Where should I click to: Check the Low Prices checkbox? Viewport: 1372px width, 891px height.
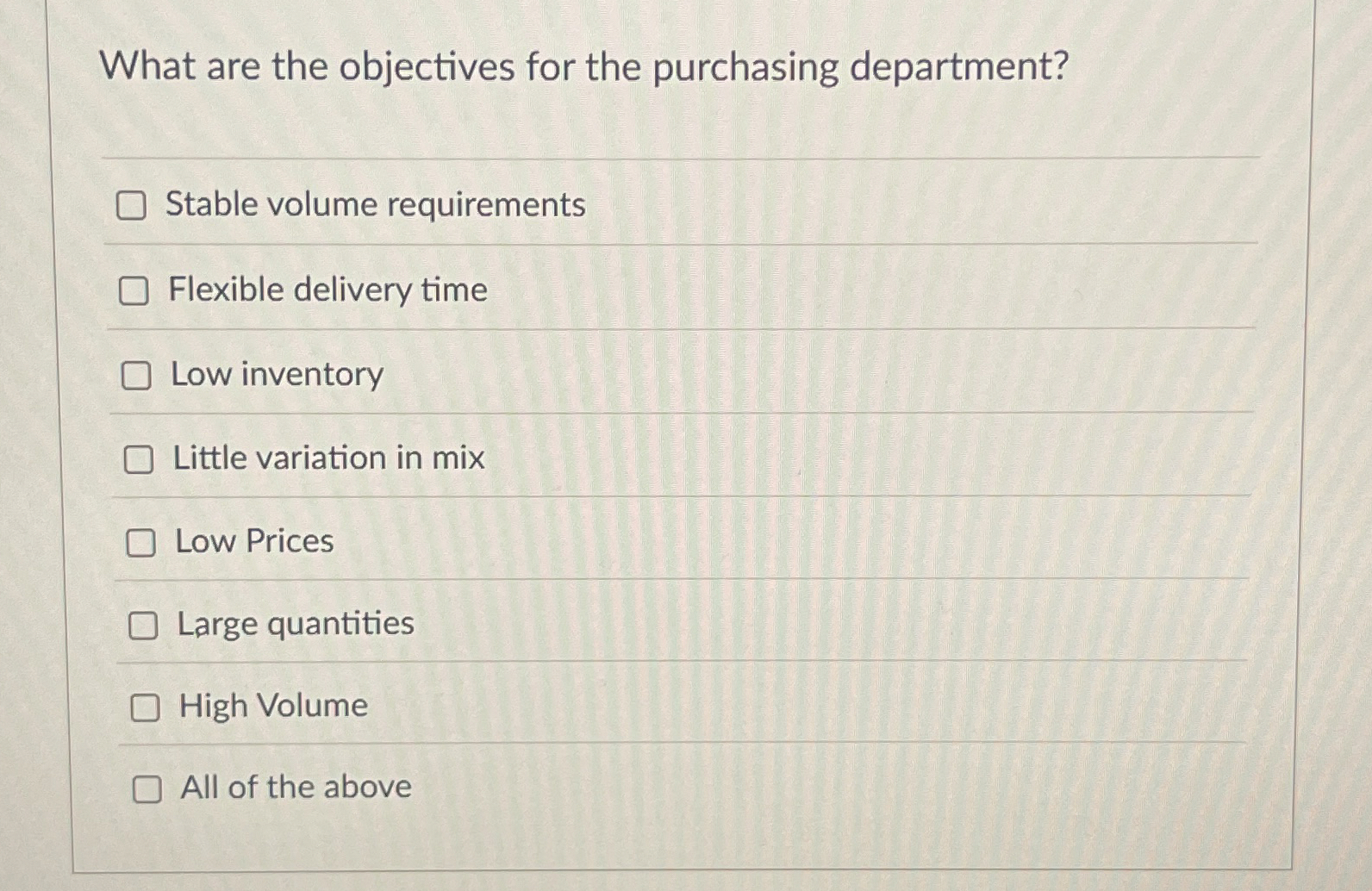pyautogui.click(x=141, y=541)
